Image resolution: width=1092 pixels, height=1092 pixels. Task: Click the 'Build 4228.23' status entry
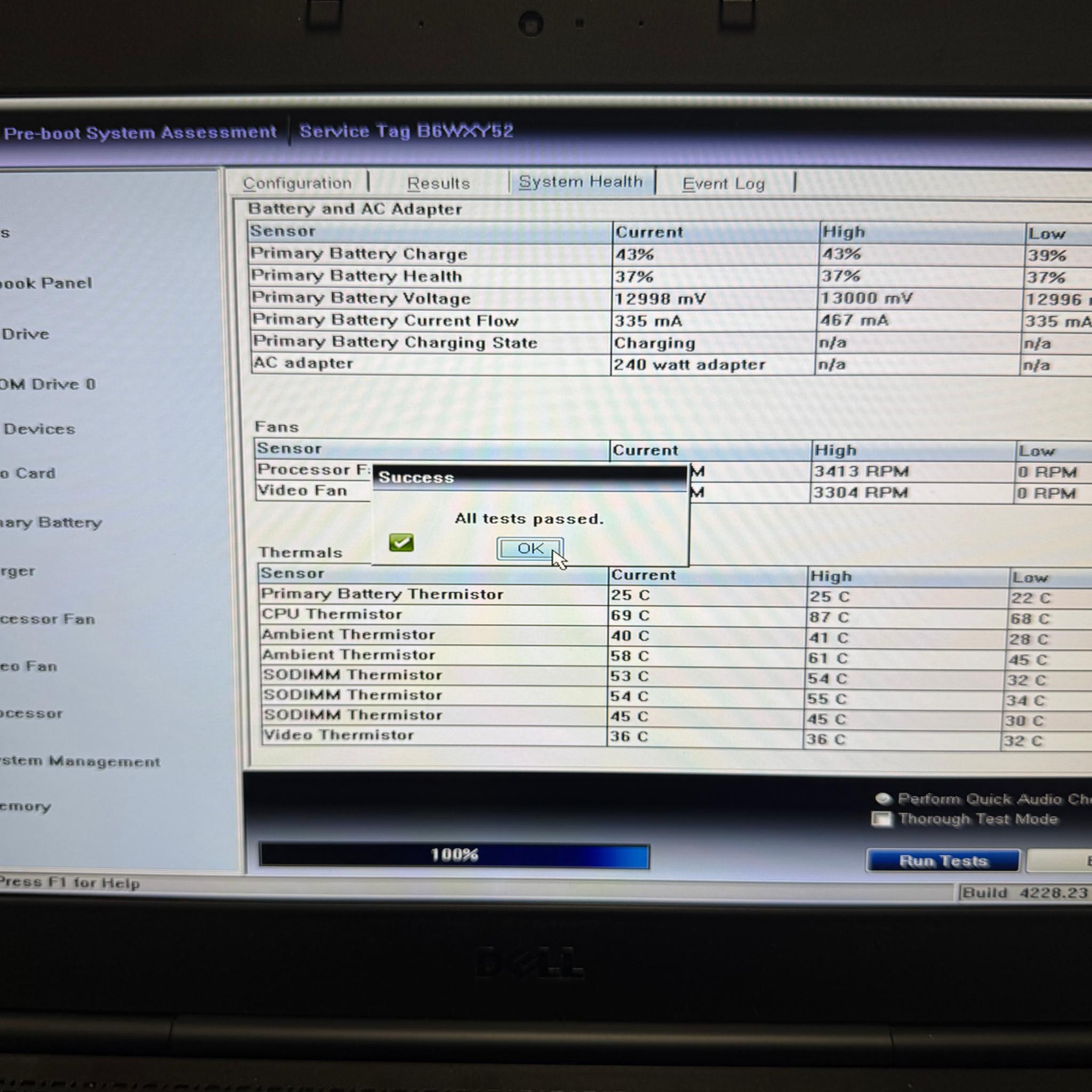[1025, 893]
